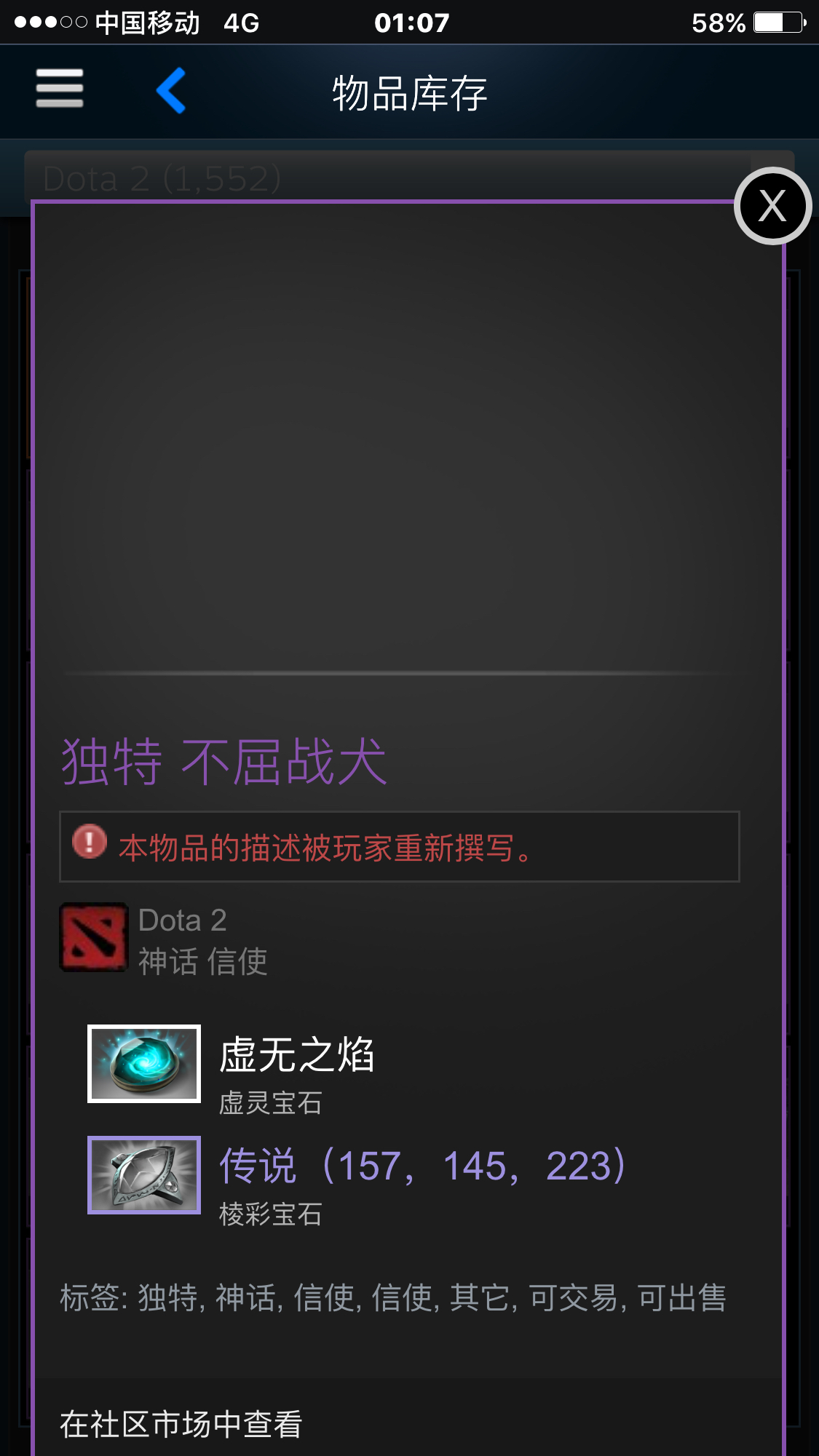This screenshot has height=1456, width=819.
Task: Click the 棱彩宝石 gem type label
Action: click(x=271, y=1214)
